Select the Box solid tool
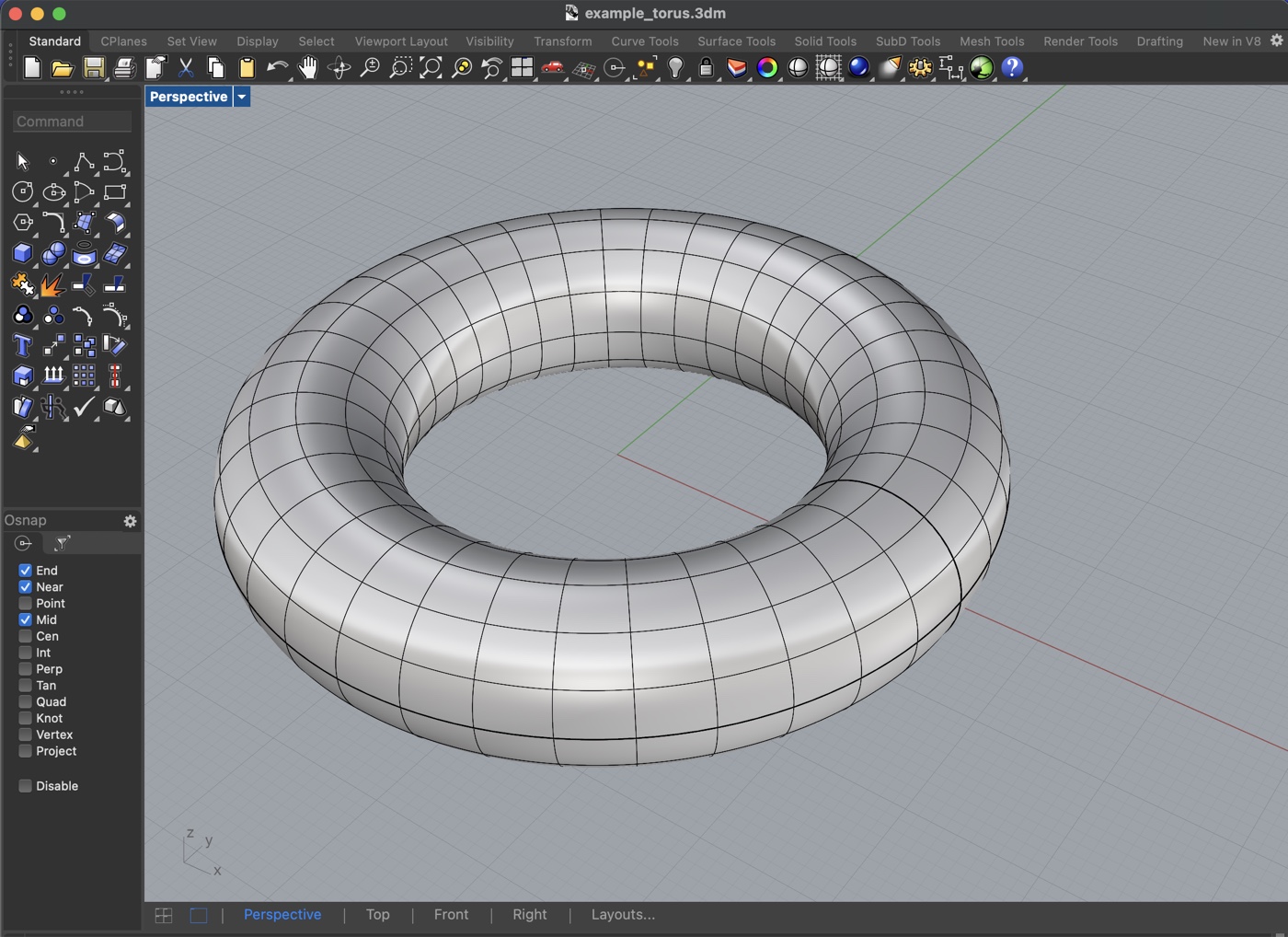This screenshot has width=1288, height=937. coord(23,253)
